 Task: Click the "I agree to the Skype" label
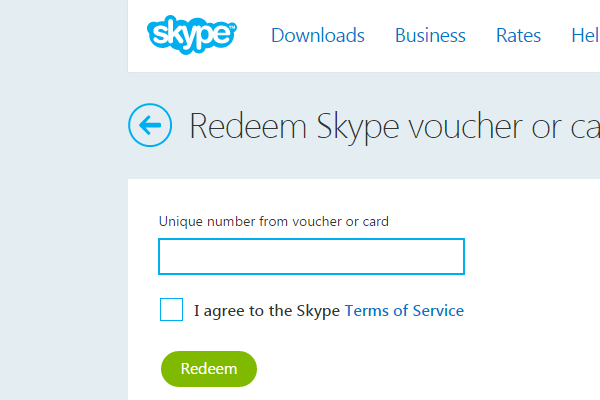coord(267,310)
